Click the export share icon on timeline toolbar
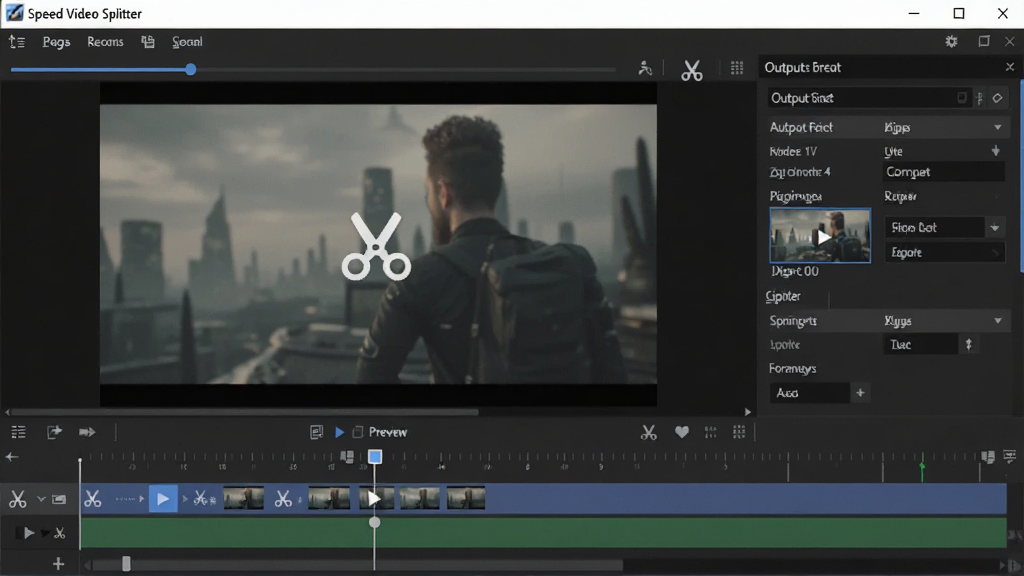This screenshot has height=576, width=1024. [54, 432]
